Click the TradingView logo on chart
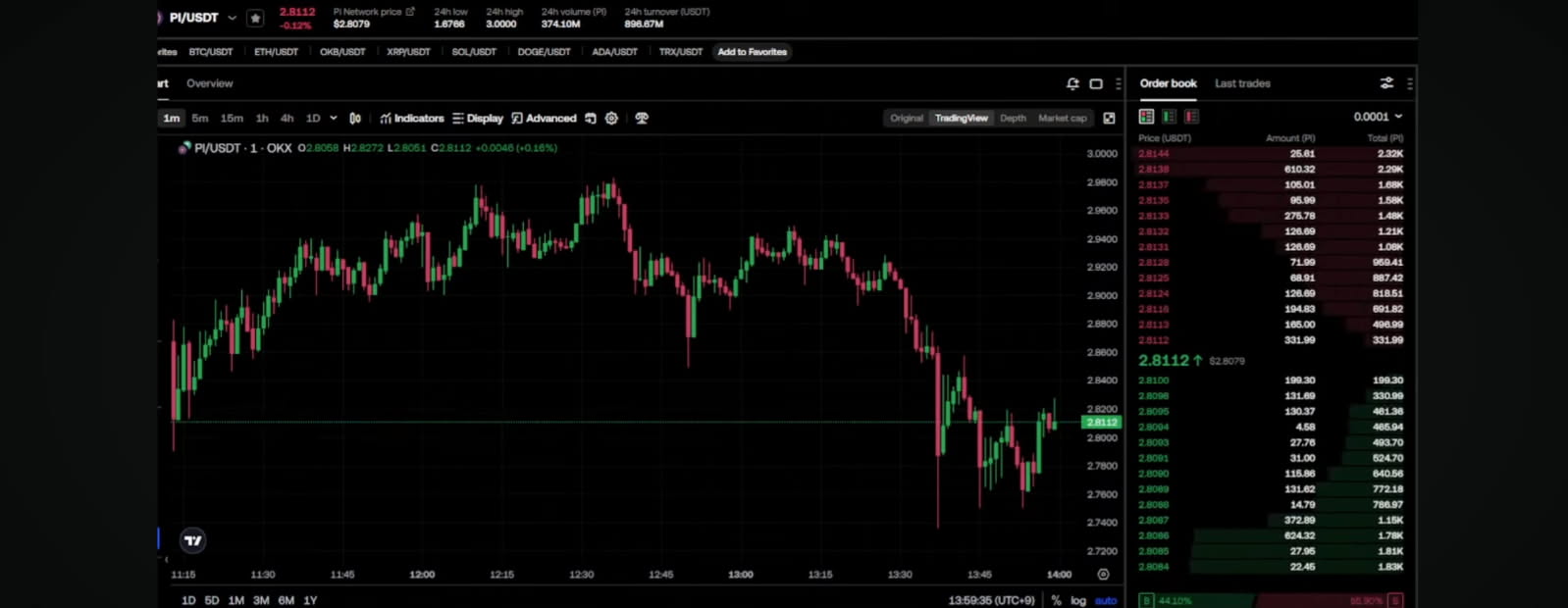 (193, 540)
